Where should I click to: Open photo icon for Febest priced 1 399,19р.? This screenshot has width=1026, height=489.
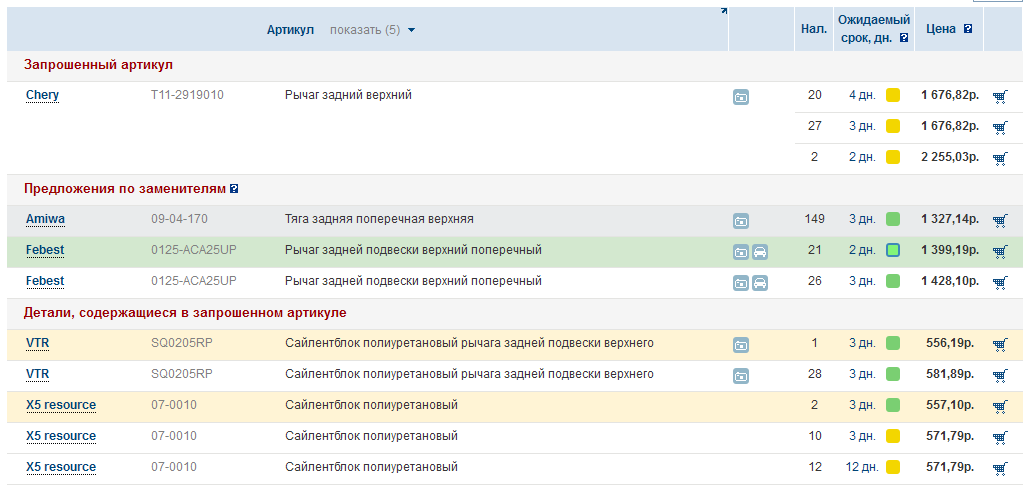tap(741, 252)
